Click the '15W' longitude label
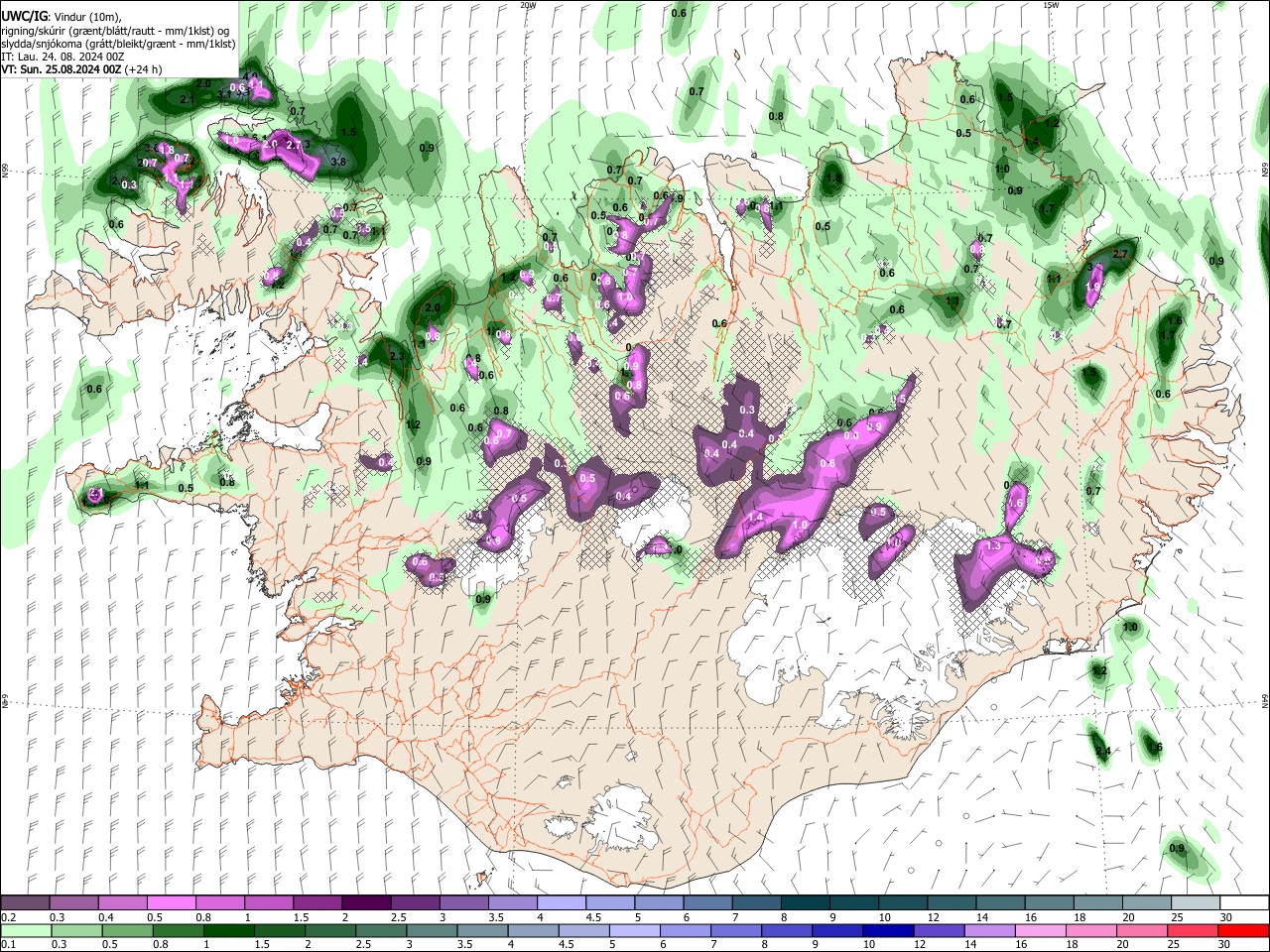Screen dimensions: 1270x952 [x=1051, y=5]
